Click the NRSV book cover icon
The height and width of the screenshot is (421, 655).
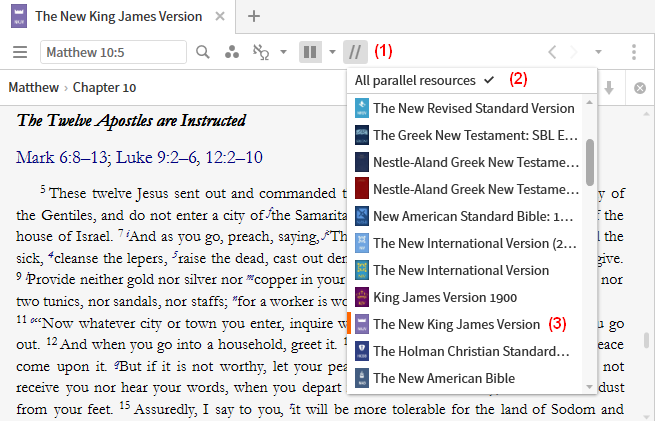coord(362,108)
